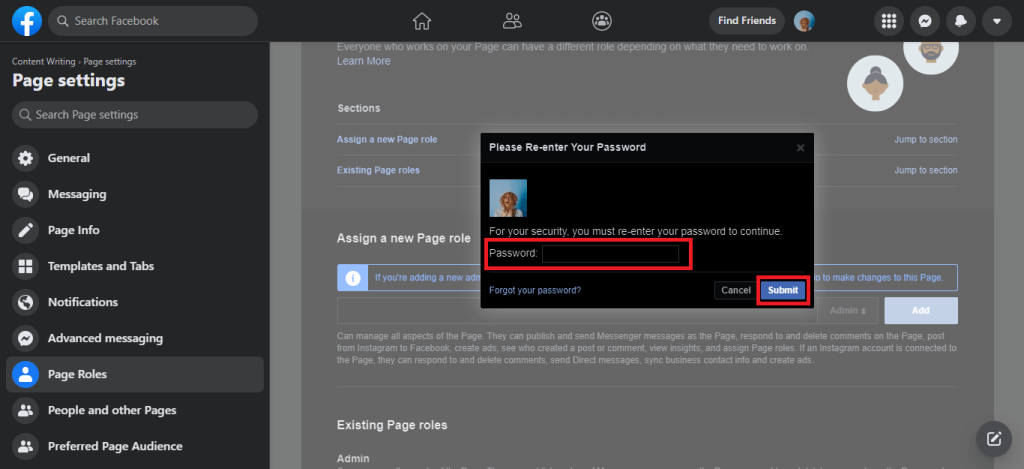Click the new message compose icon
The height and width of the screenshot is (469, 1024).
coord(994,439)
